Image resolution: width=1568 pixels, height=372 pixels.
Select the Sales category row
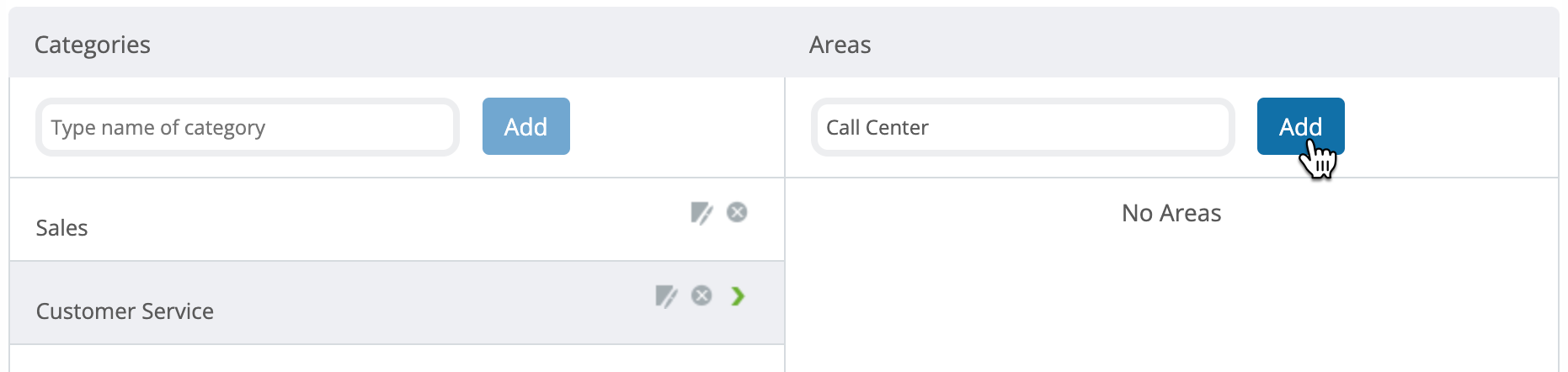point(397,220)
